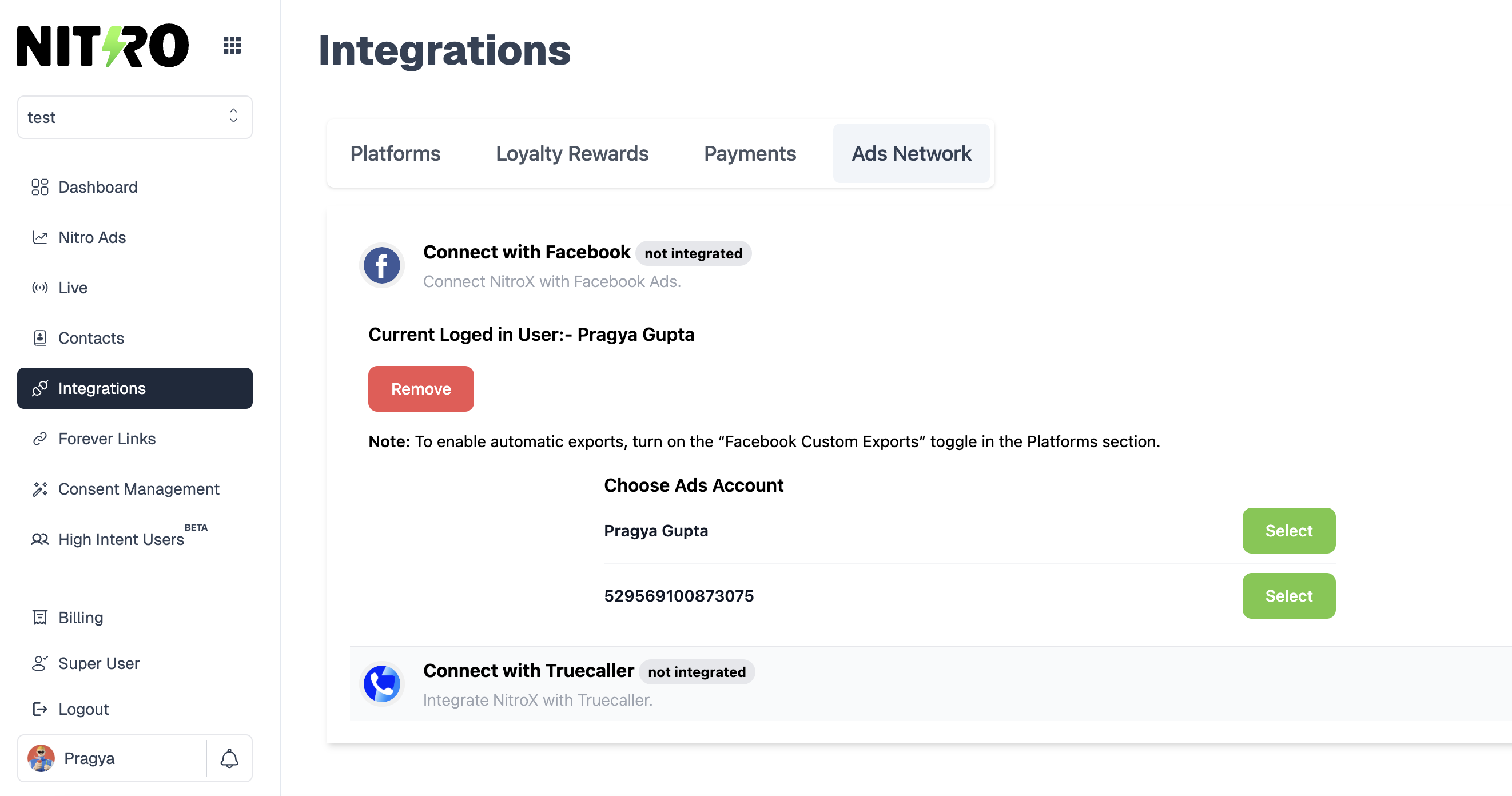This screenshot has height=796, width=1512.
Task: Navigate to Contacts
Action: click(135, 338)
